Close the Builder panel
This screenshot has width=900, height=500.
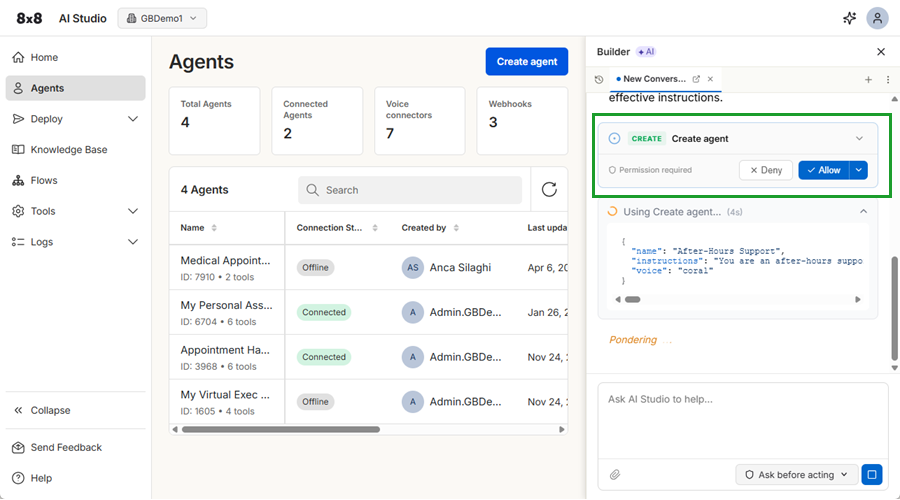point(880,52)
